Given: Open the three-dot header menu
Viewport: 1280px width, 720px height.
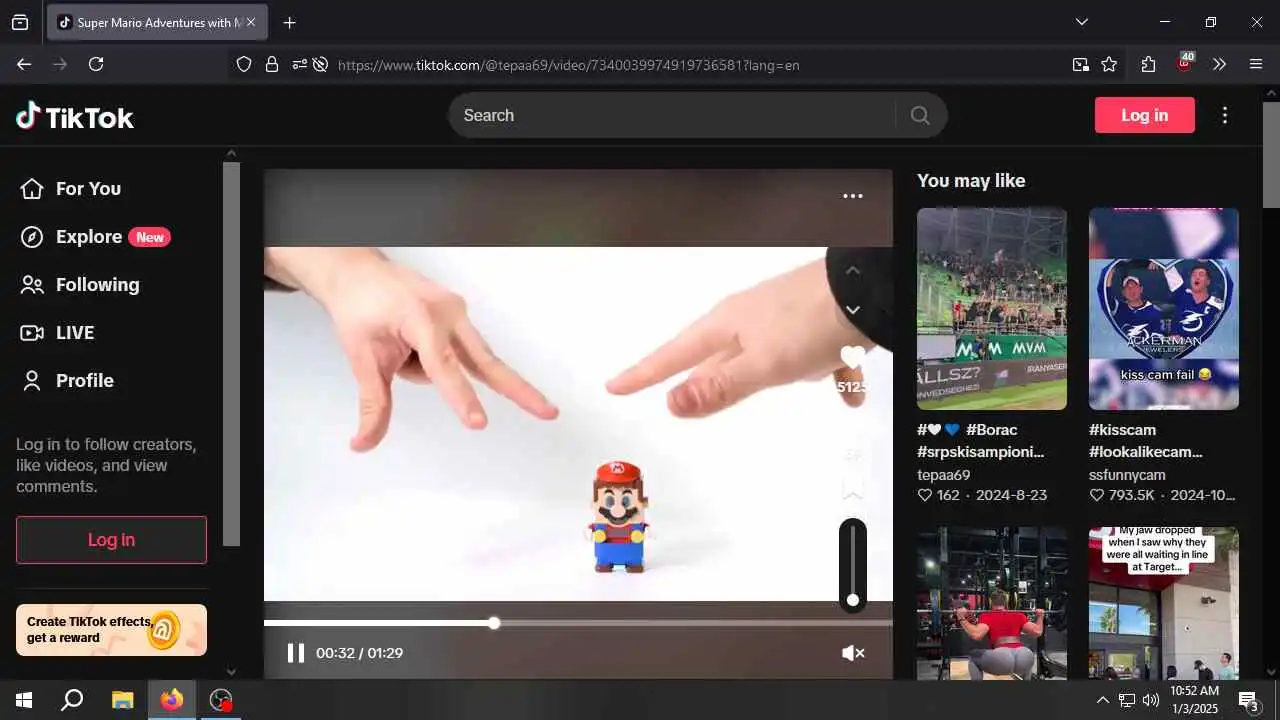Looking at the screenshot, I should [1225, 115].
